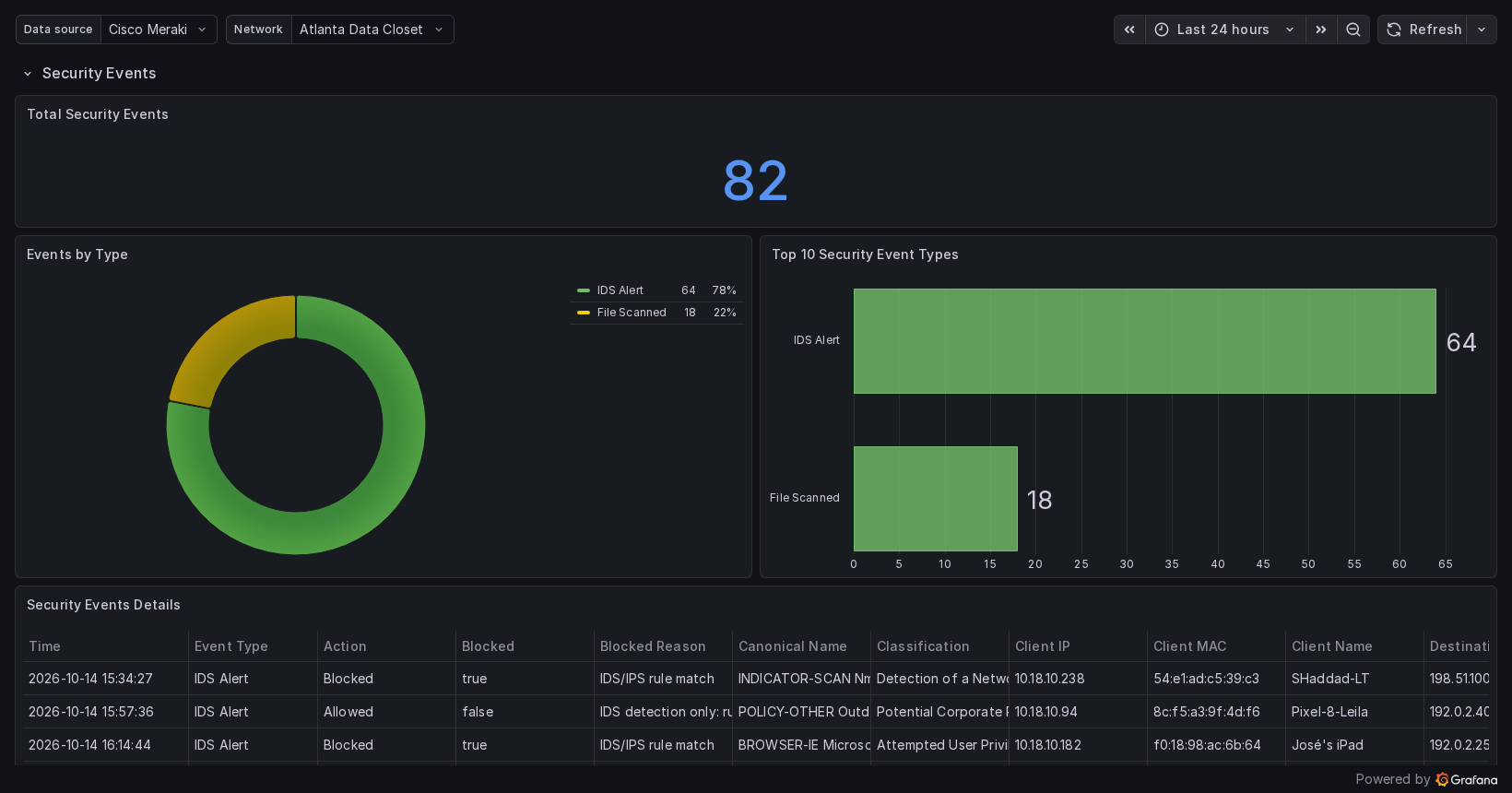Toggle IDS Alert series in pie legend

pyautogui.click(x=620, y=290)
